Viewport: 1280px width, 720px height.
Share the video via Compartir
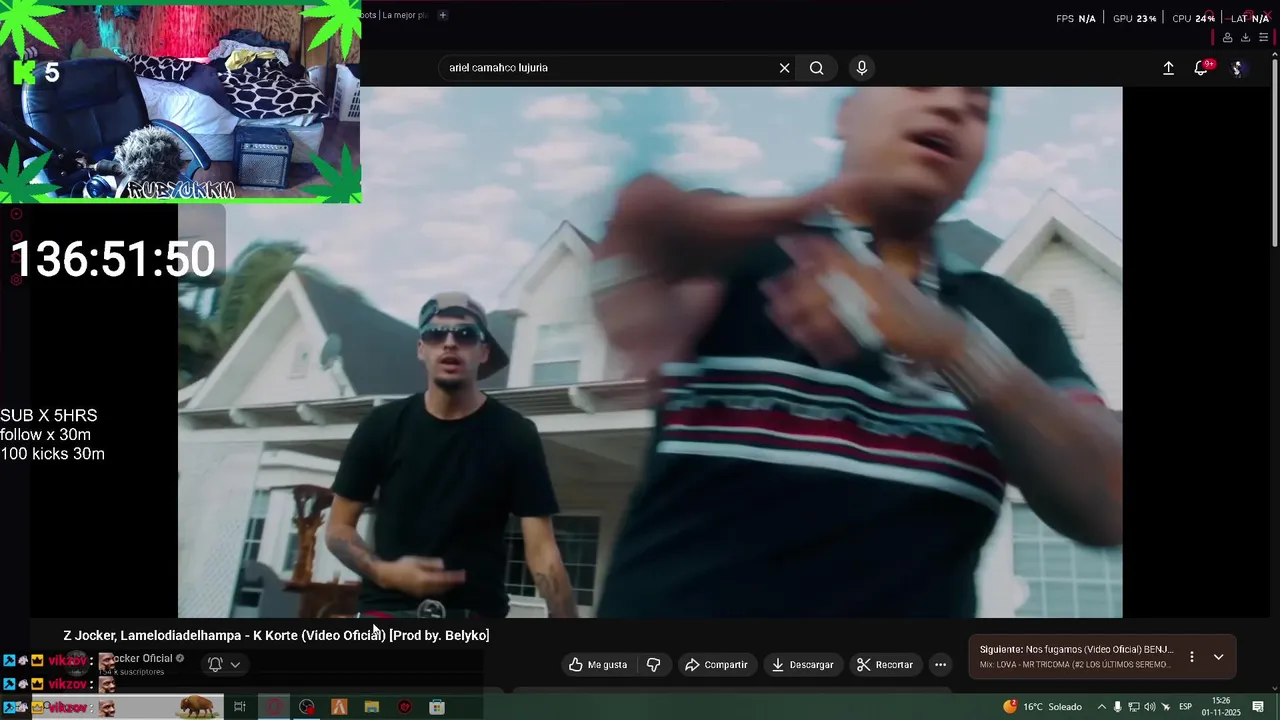(x=716, y=665)
